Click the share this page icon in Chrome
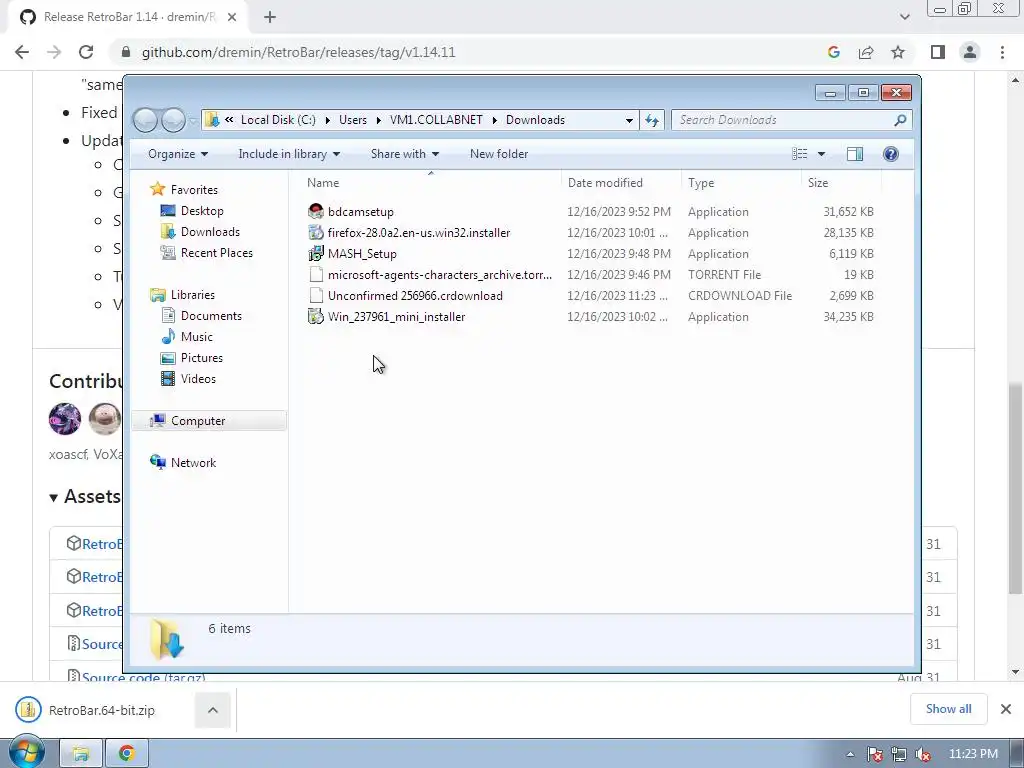Viewport: 1024px width, 768px height. pyautogui.click(x=866, y=52)
